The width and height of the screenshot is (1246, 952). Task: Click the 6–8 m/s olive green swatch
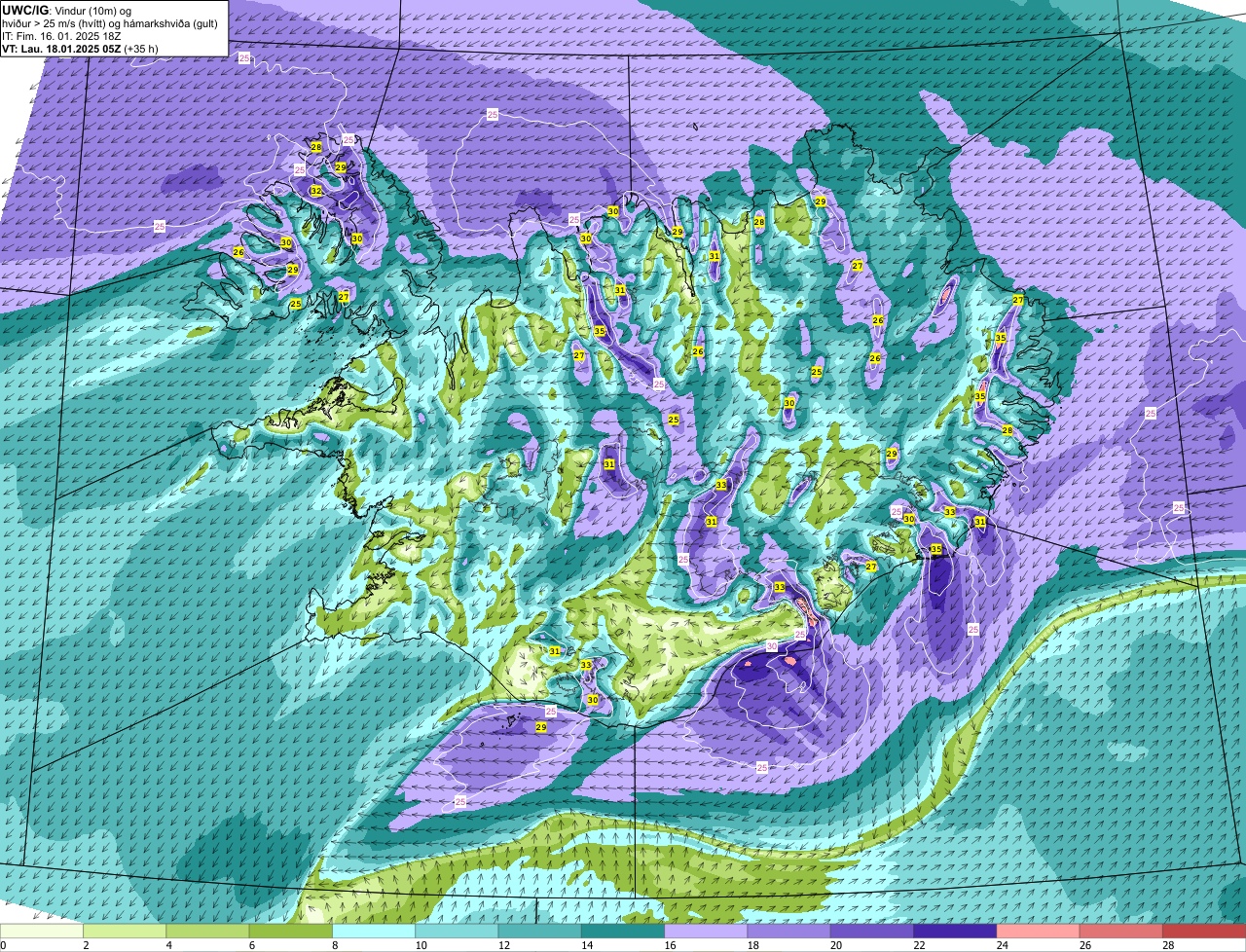(290, 931)
